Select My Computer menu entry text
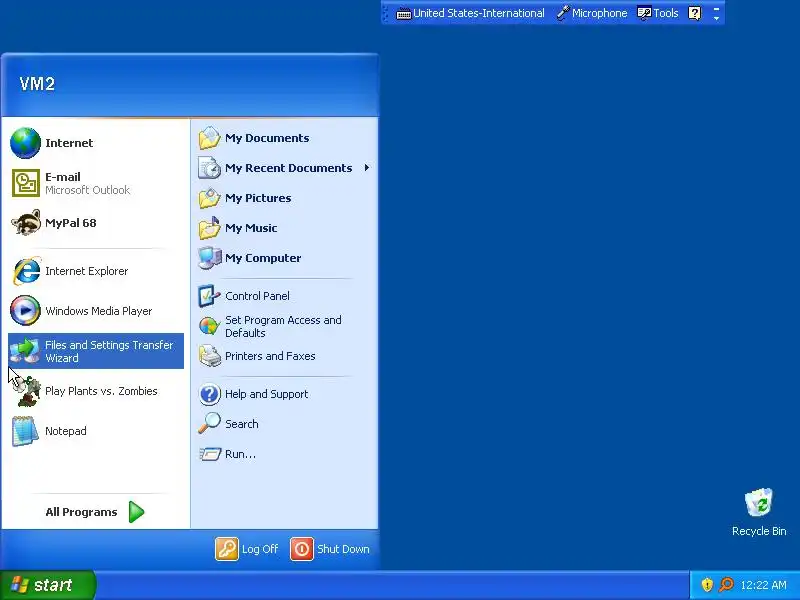800x600 pixels. pyautogui.click(x=263, y=258)
